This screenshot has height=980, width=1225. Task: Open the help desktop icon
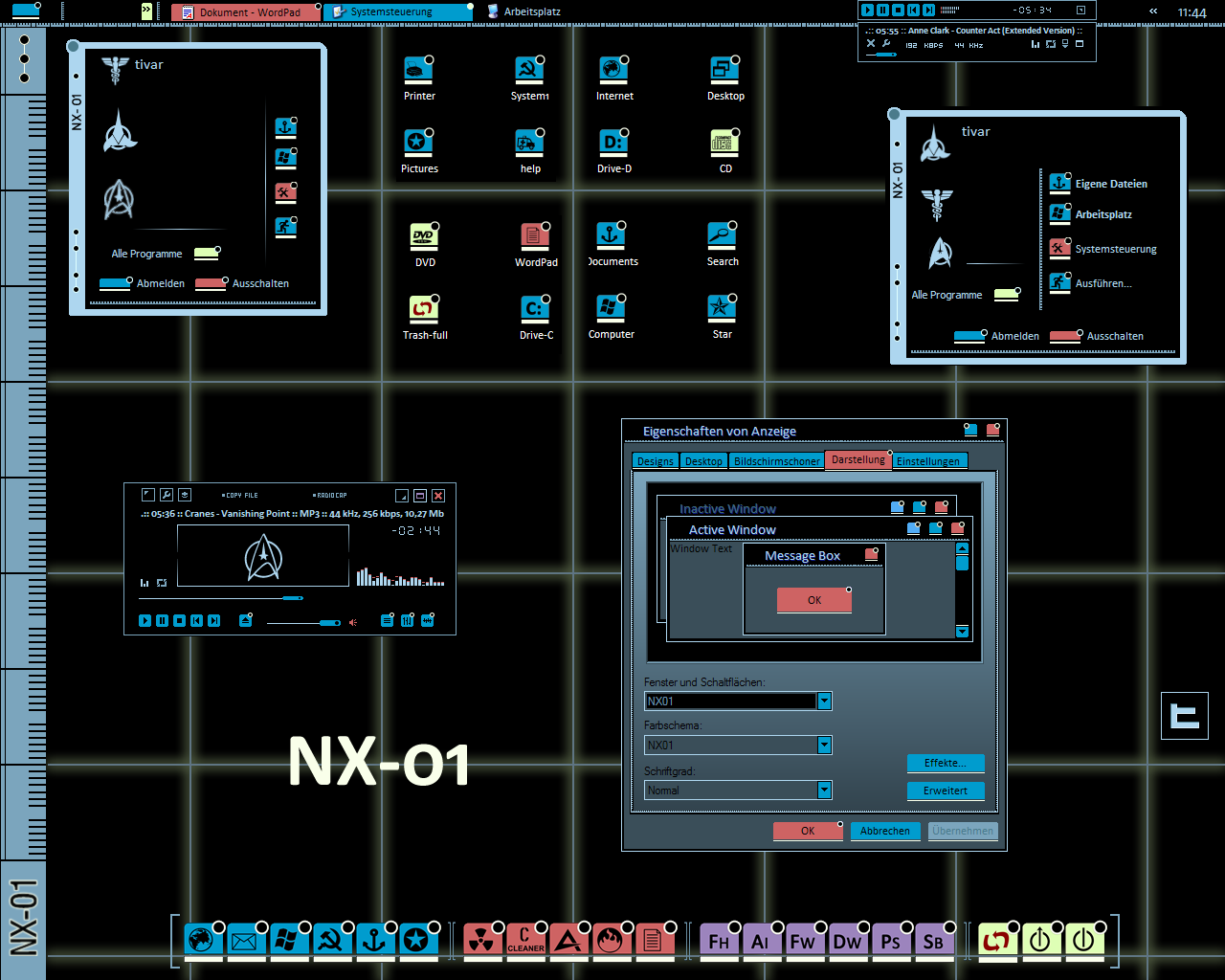pos(530,151)
